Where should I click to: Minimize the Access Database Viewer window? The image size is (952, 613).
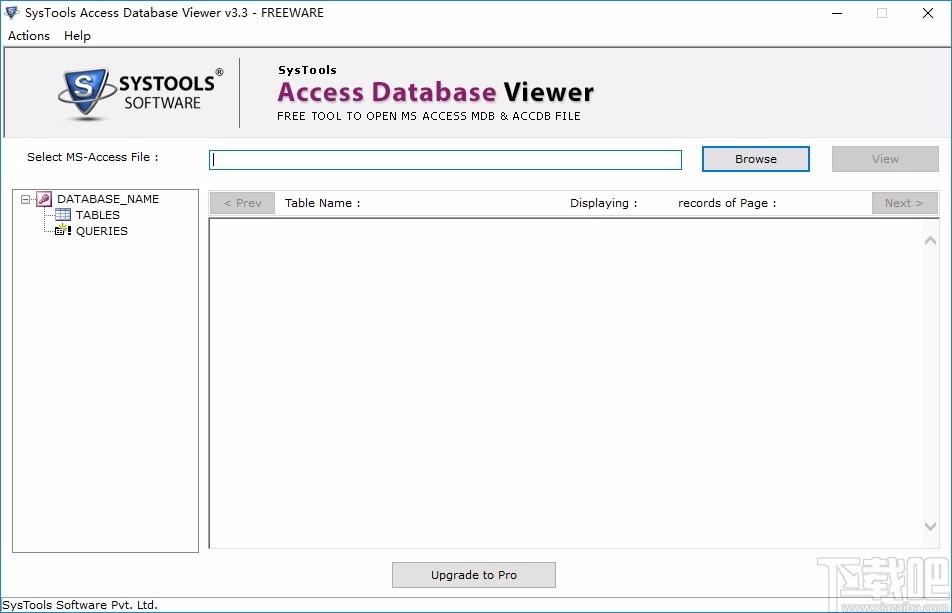pos(837,13)
